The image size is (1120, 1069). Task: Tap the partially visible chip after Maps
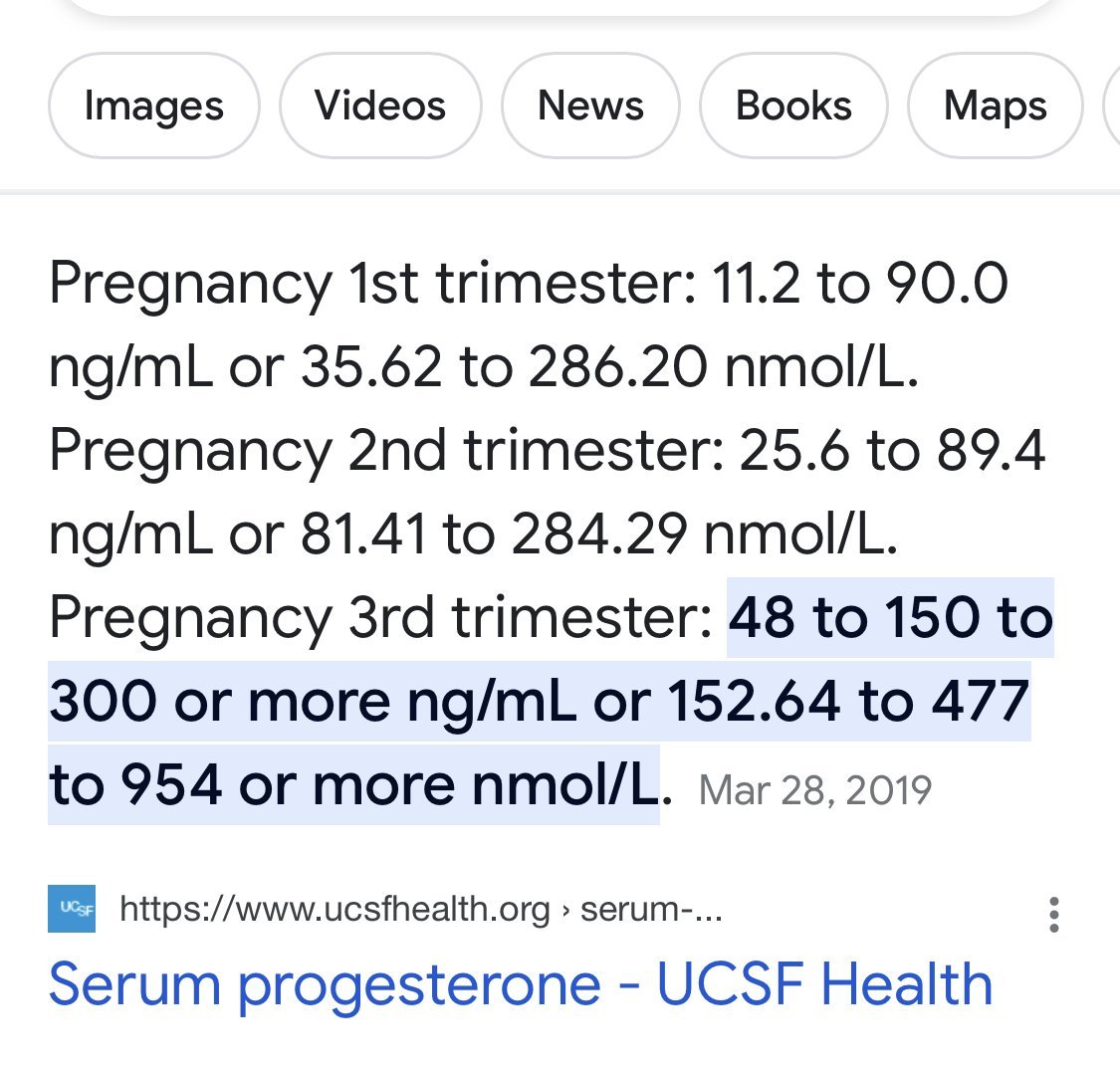[1111, 106]
